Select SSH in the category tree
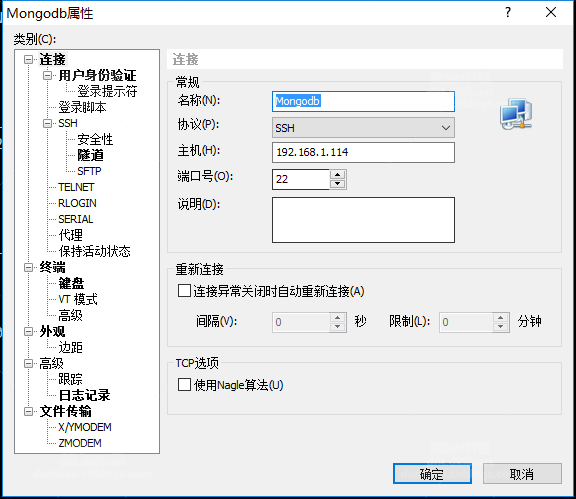This screenshot has width=576, height=499. (x=68, y=123)
